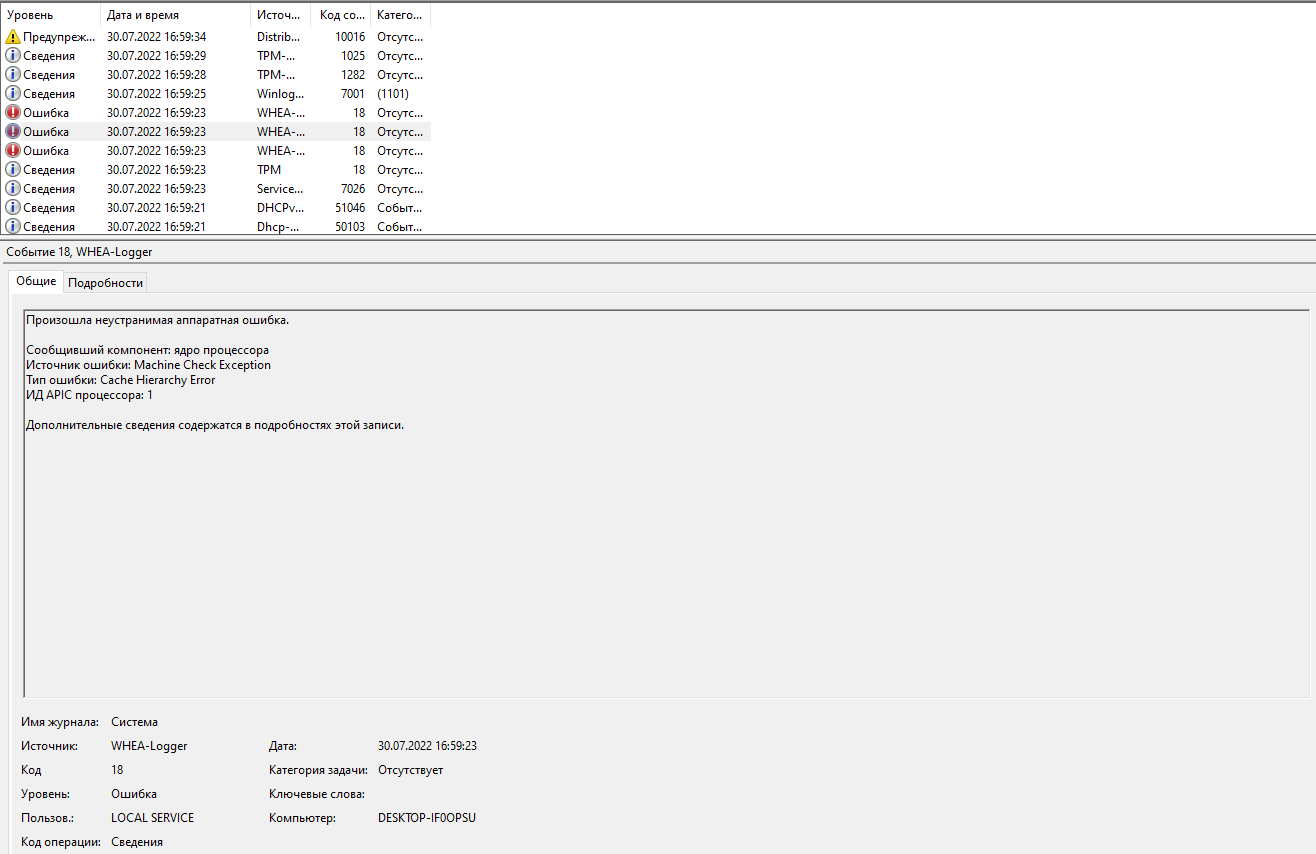Viewport: 1316px width, 854px height.
Task: Select the Dhcp-... source cell
Action: click(x=277, y=227)
